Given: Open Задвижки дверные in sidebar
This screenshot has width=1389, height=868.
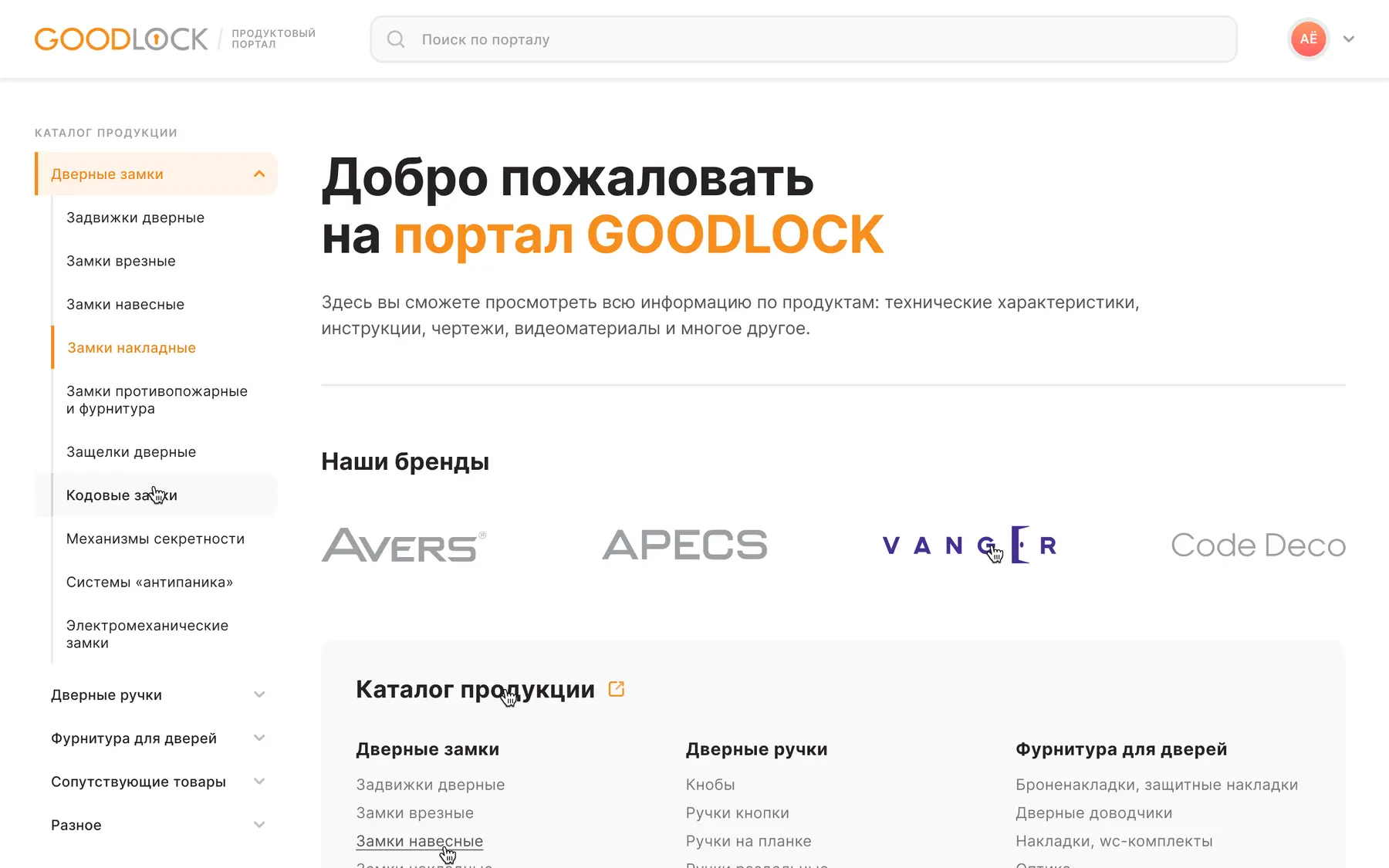Looking at the screenshot, I should pyautogui.click(x=135, y=218).
